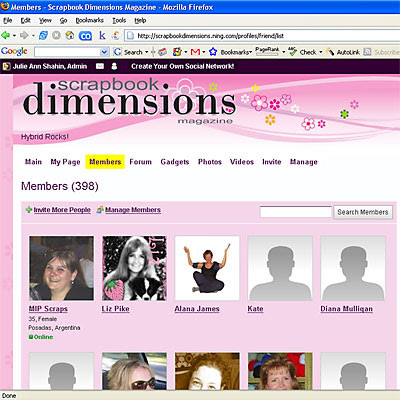Open the Photos tab

pyautogui.click(x=210, y=162)
